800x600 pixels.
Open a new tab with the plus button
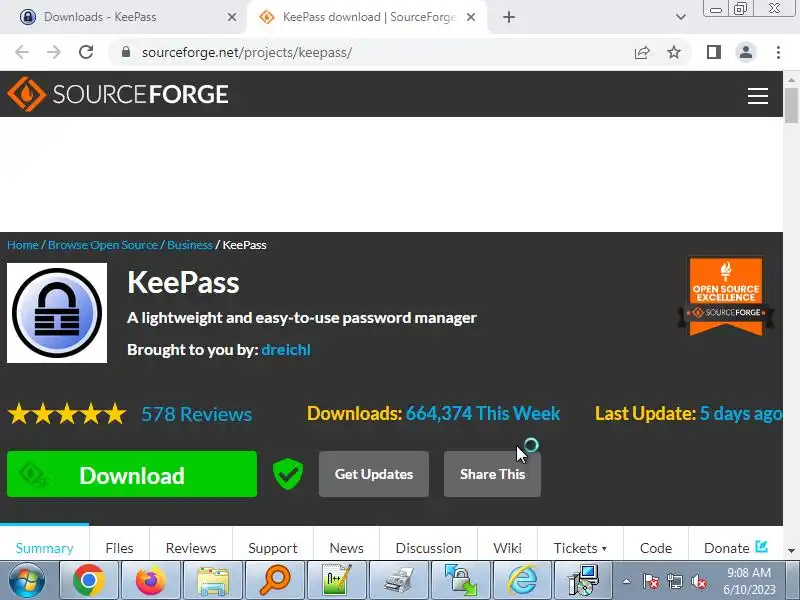tap(509, 17)
